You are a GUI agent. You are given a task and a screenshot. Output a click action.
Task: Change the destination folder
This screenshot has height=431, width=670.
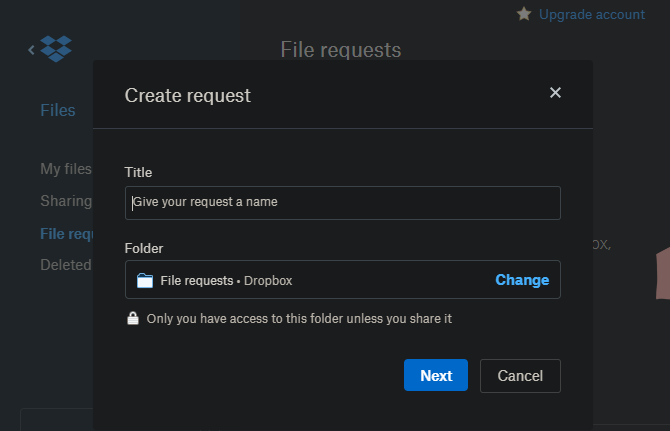click(x=522, y=280)
